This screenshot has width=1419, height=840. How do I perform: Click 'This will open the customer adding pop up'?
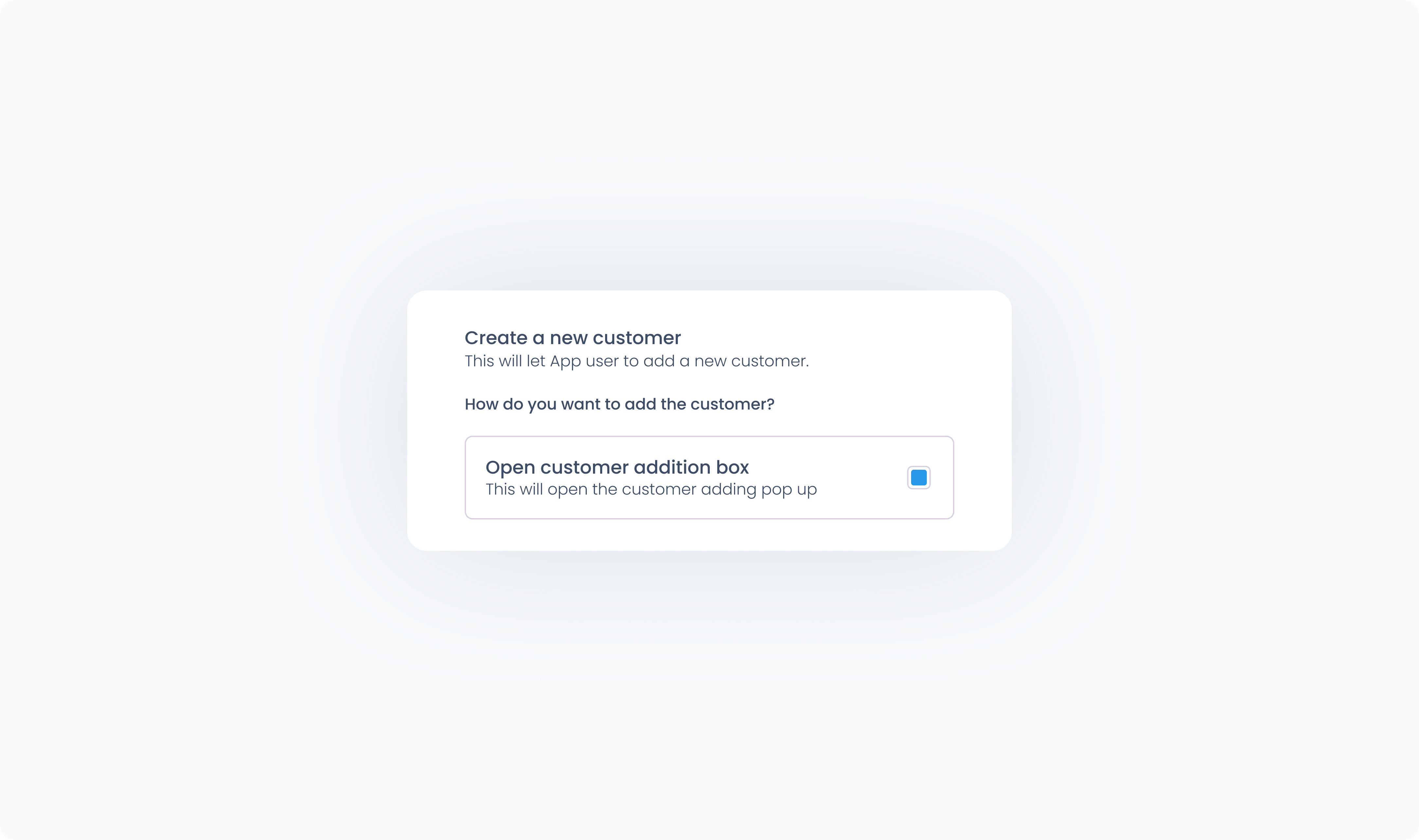coord(651,490)
